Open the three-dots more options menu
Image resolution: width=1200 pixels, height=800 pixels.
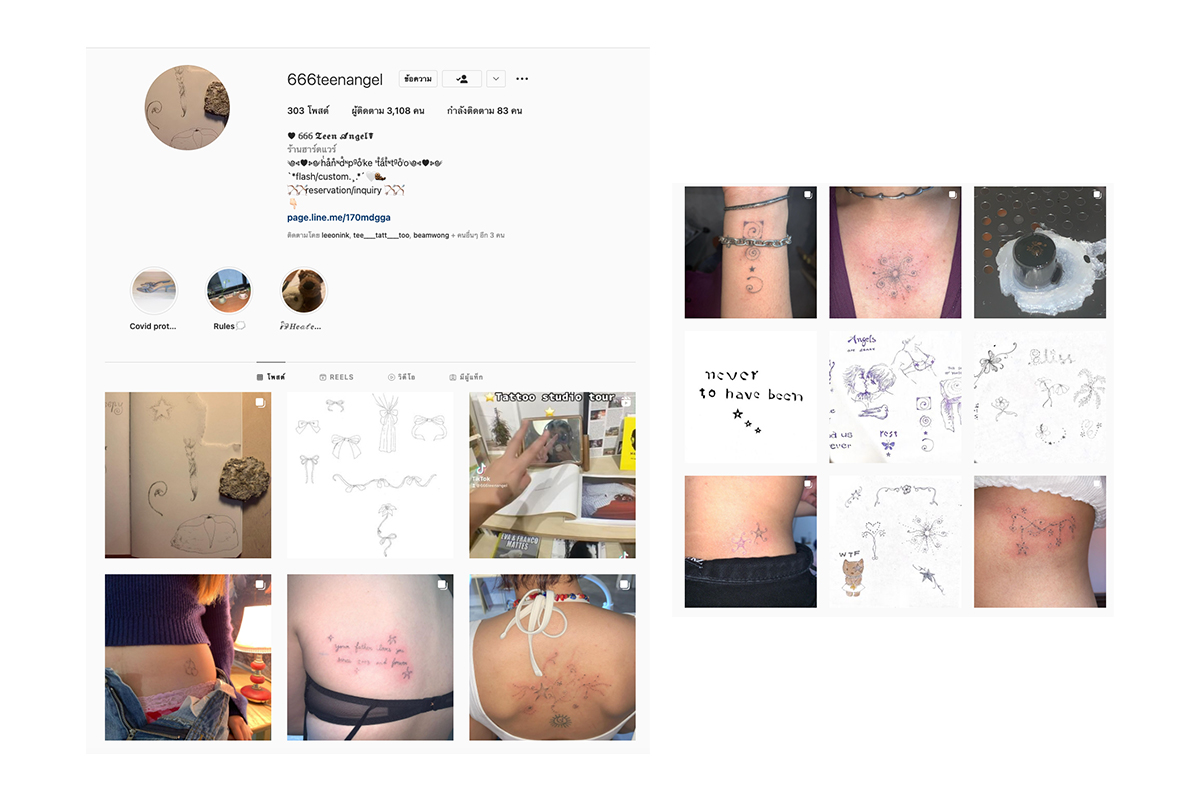click(522, 79)
